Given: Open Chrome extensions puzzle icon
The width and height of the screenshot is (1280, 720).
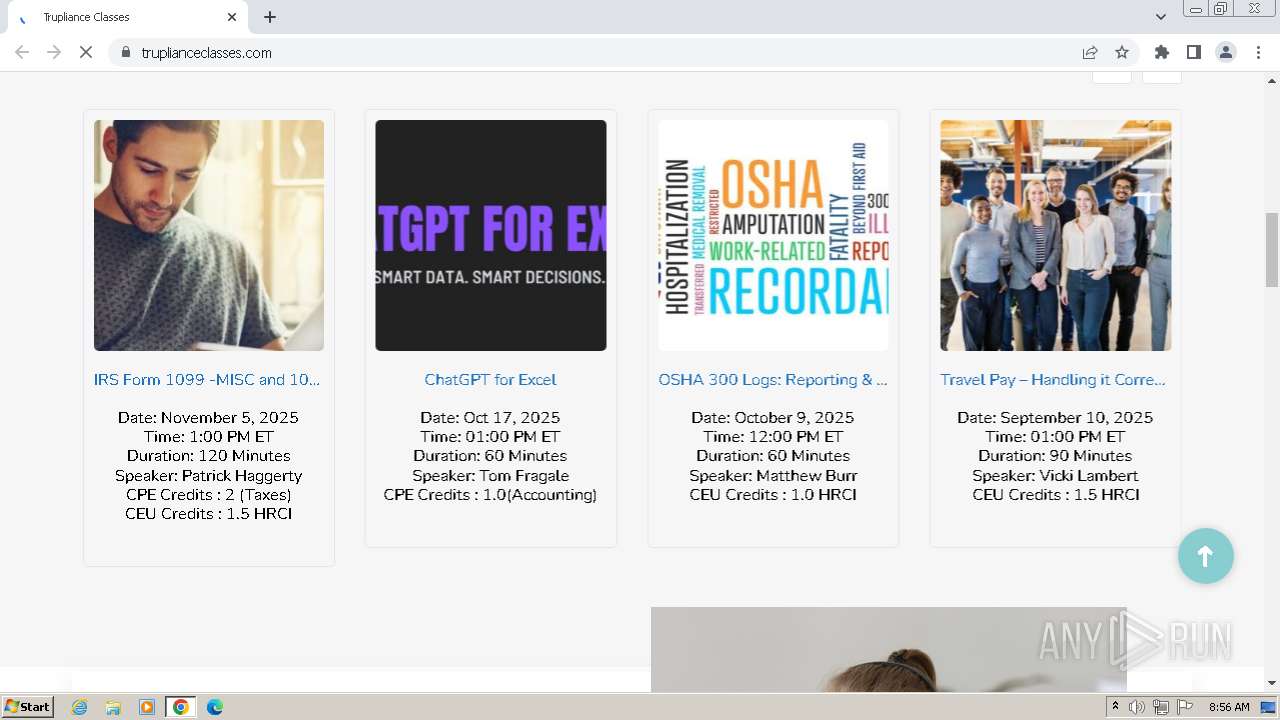Looking at the screenshot, I should coord(1162,52).
